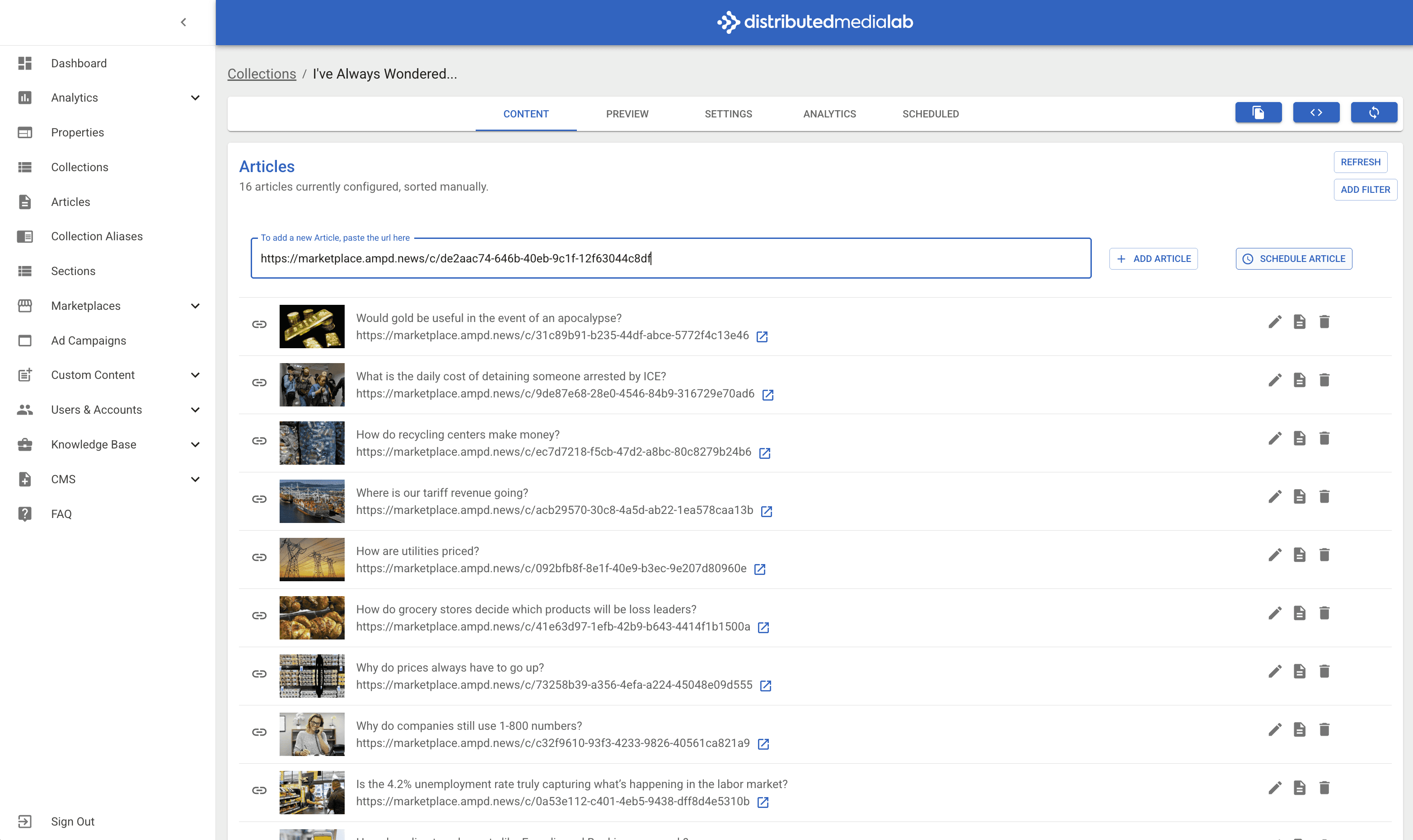The width and height of the screenshot is (1413, 840).
Task: Click document icon for utilities priced article
Action: (x=1299, y=555)
